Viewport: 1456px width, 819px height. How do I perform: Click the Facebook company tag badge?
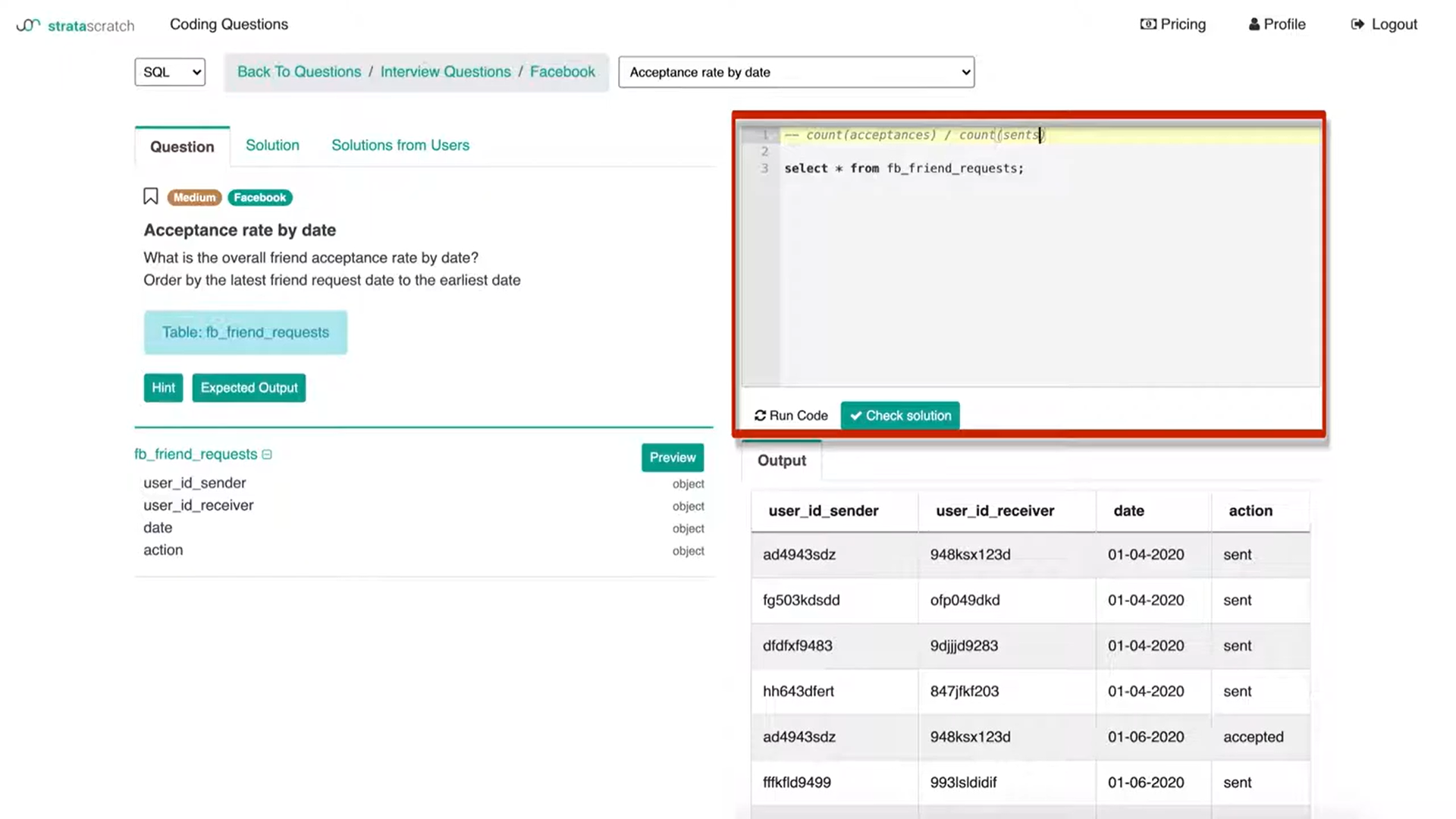259,197
